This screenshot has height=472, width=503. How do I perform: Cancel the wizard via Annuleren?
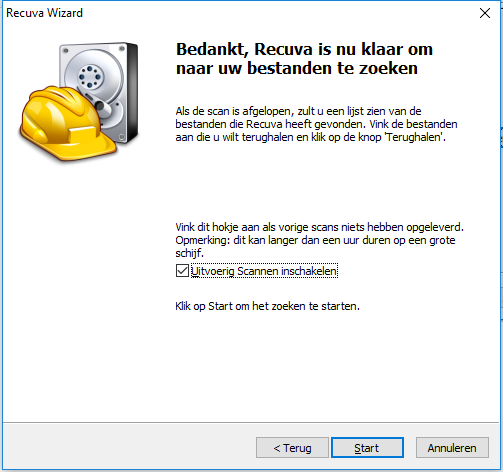click(452, 448)
